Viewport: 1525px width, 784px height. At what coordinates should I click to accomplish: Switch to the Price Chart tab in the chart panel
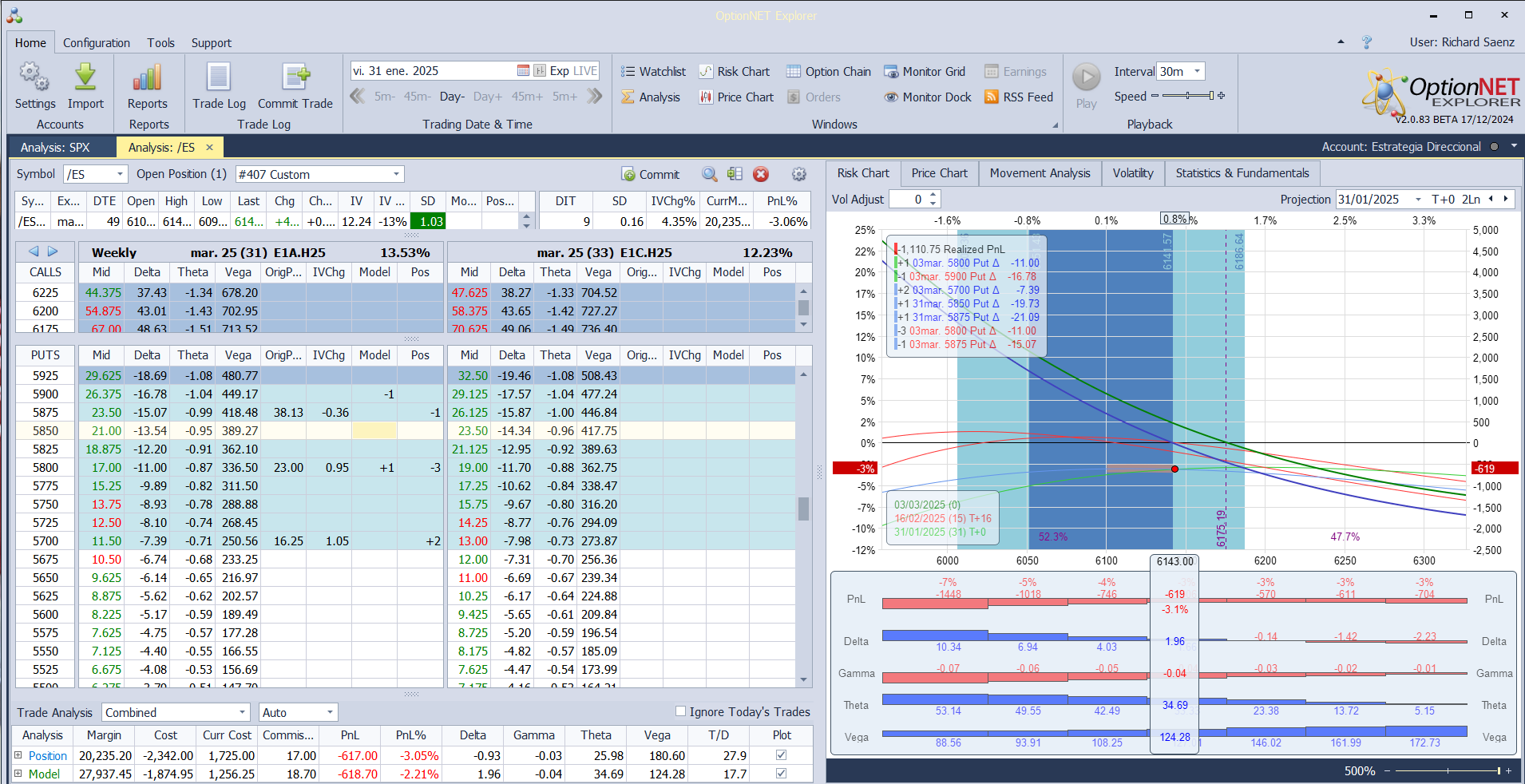[940, 173]
